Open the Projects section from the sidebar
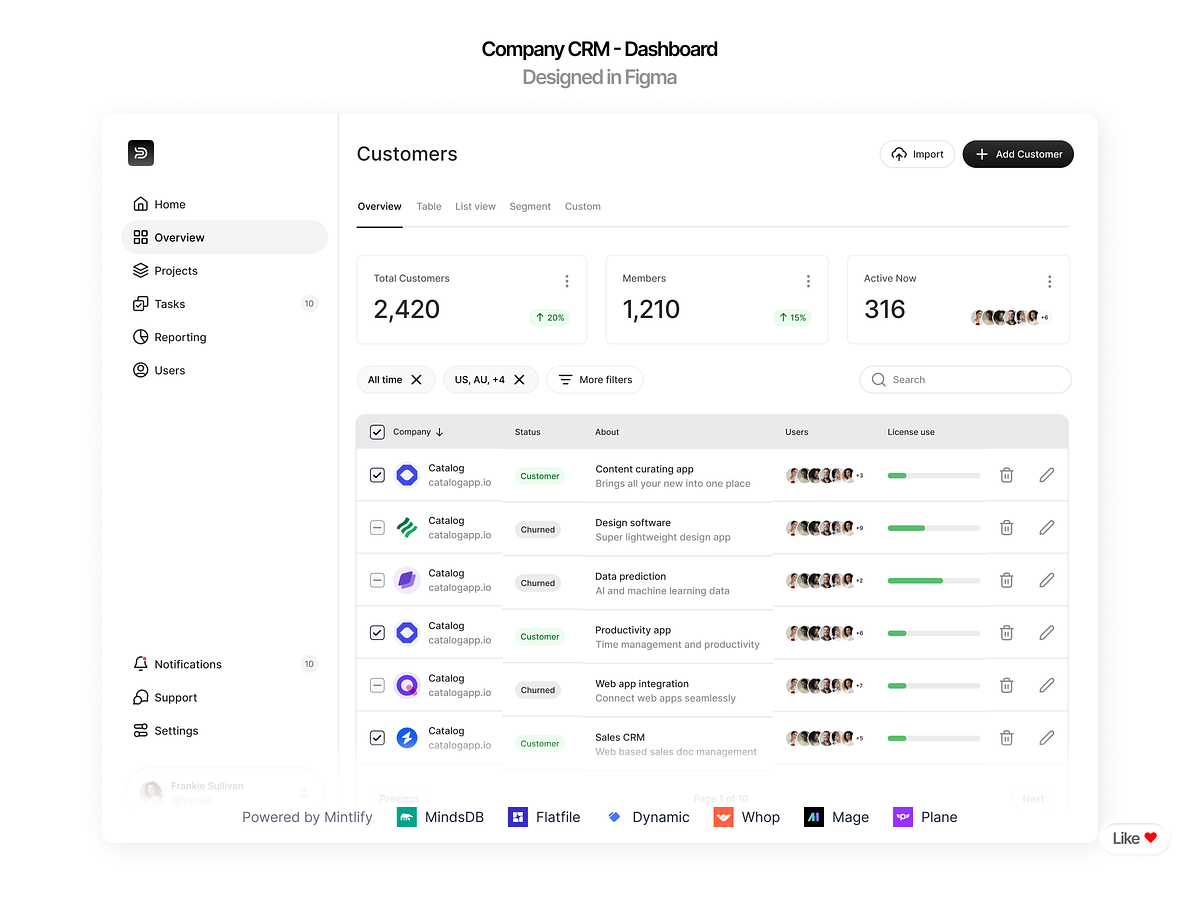The image size is (1200, 900). [x=140, y=270]
